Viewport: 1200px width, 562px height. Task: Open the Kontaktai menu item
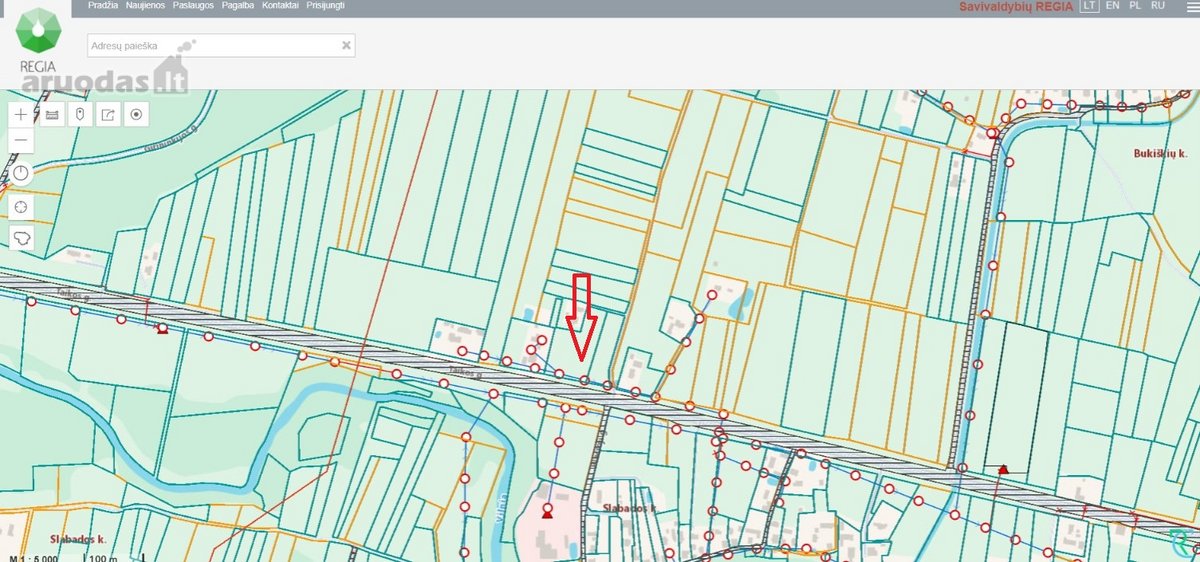pos(280,6)
